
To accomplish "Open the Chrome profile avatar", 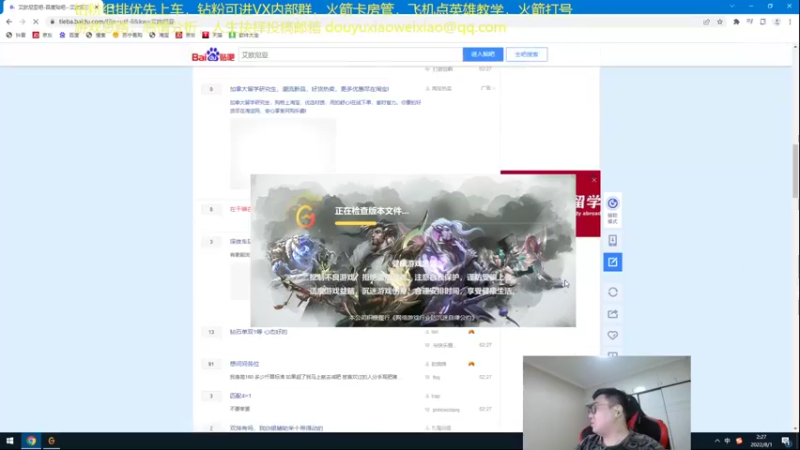I will pyautogui.click(x=777, y=22).
